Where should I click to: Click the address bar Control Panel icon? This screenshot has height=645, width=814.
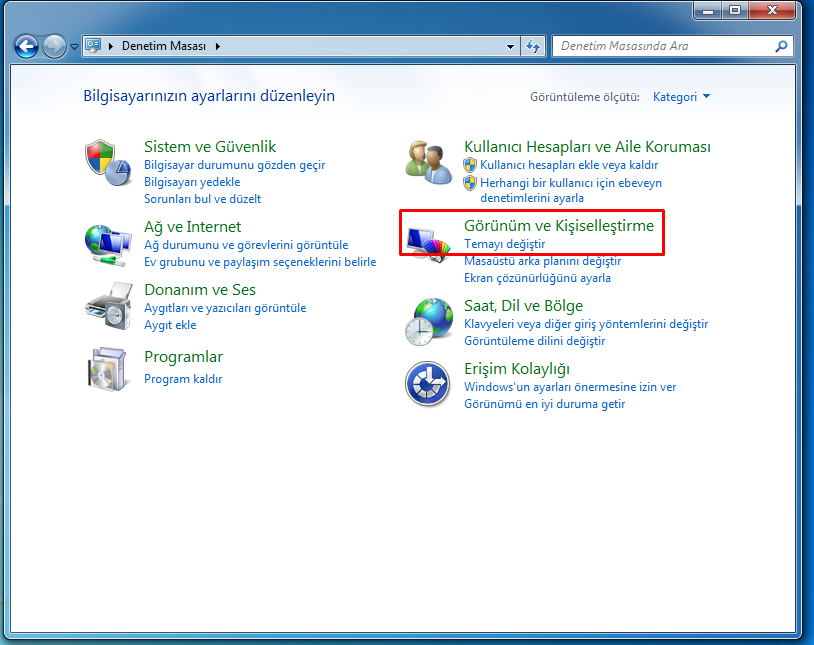coord(93,46)
